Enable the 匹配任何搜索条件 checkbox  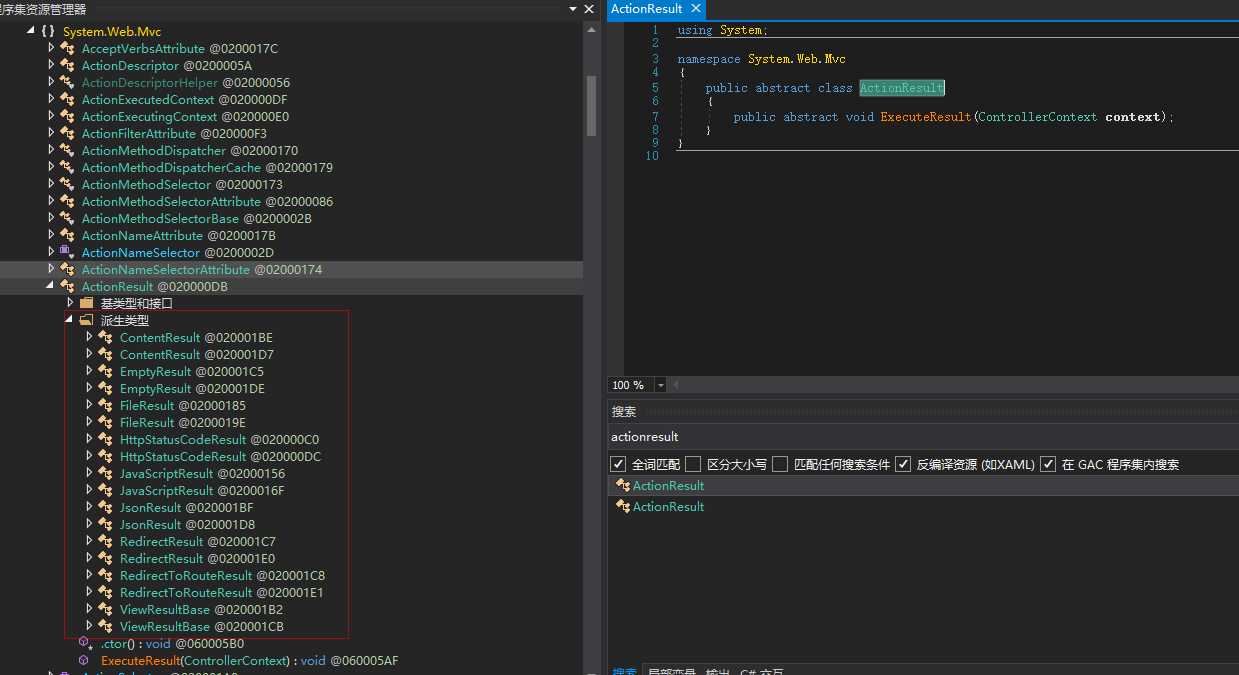(779, 464)
